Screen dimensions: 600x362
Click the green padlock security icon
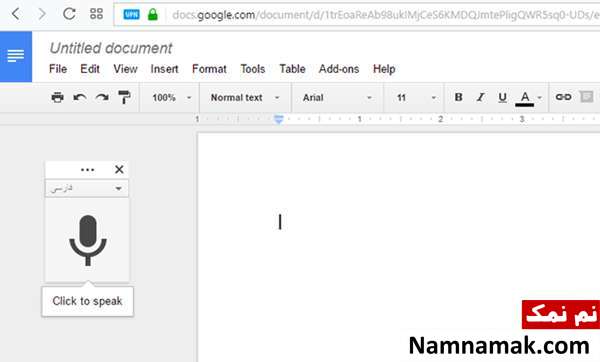click(x=153, y=15)
